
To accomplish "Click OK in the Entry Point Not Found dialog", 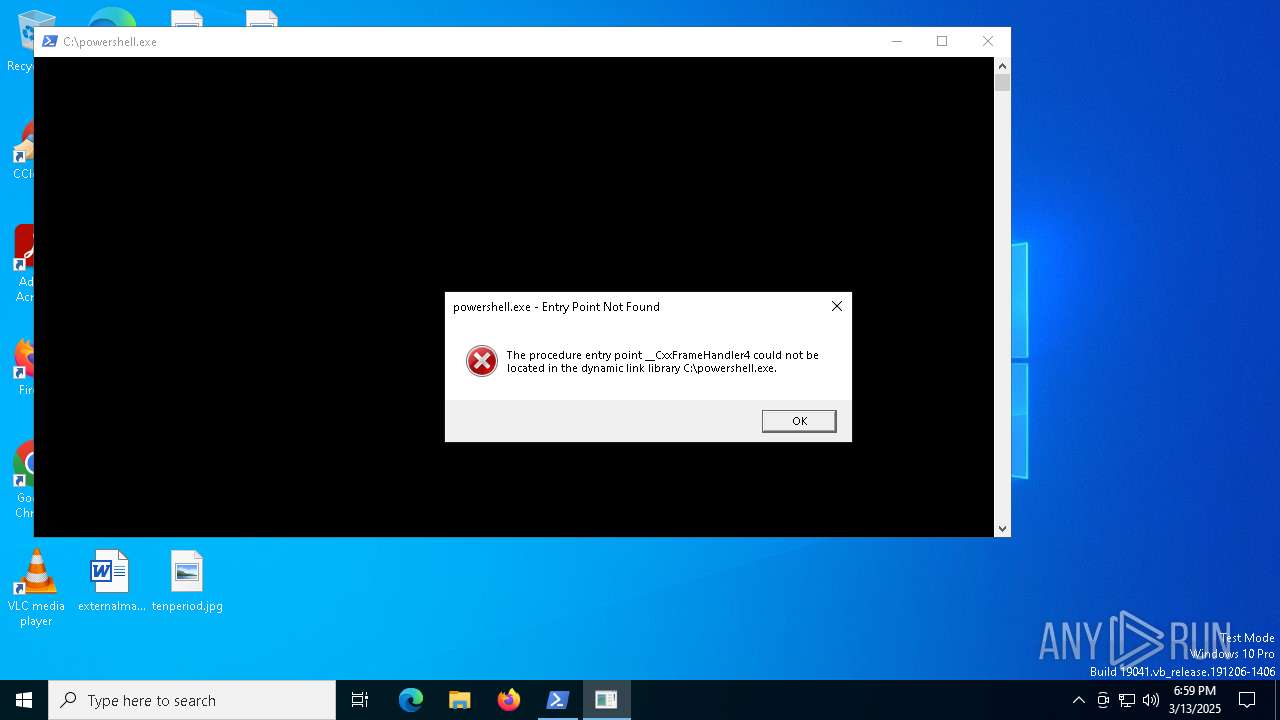I will coord(799,421).
